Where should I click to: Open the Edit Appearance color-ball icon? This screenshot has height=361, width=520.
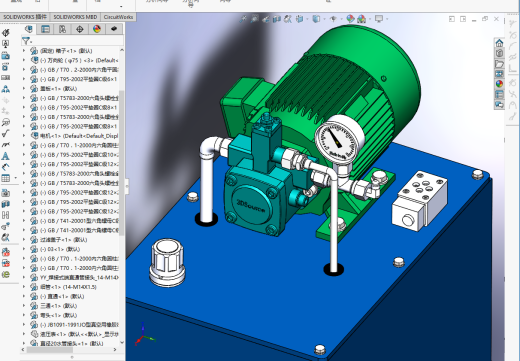350,19
